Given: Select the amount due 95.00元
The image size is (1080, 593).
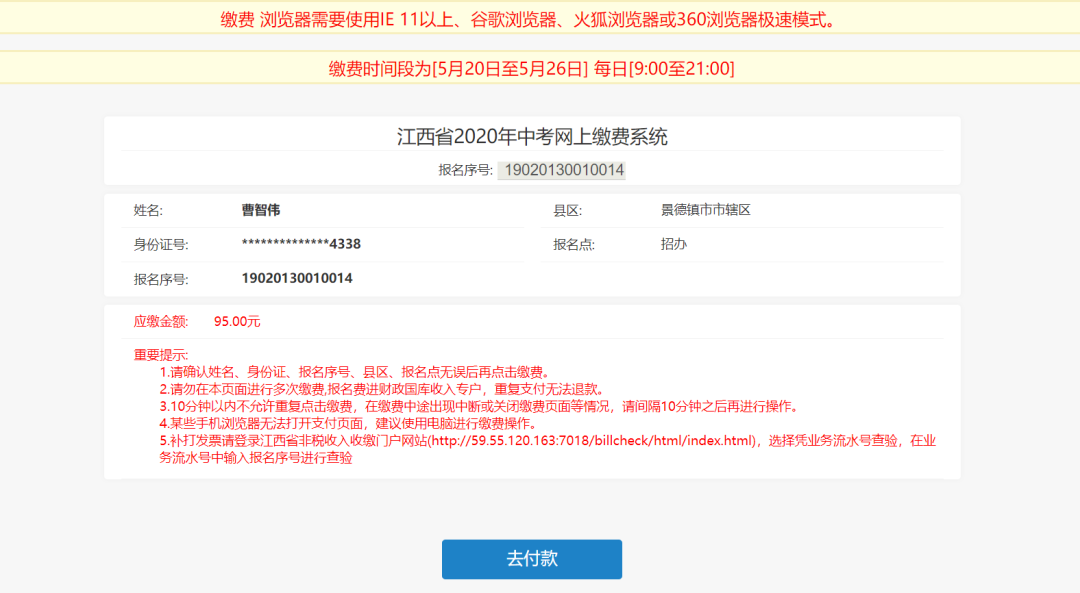Looking at the screenshot, I should 237,322.
